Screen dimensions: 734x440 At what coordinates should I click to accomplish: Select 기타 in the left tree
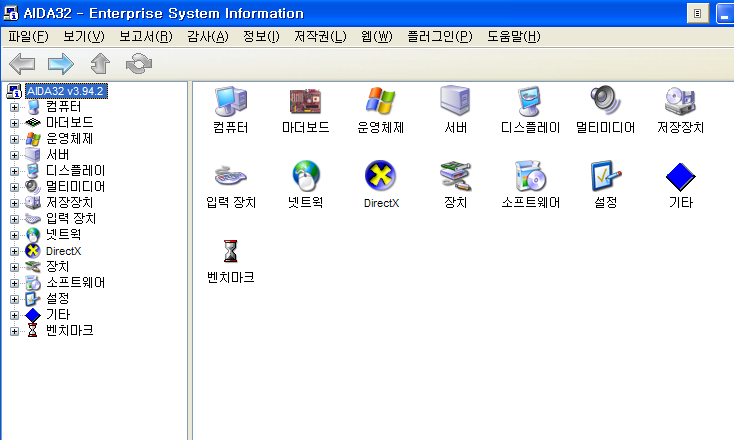tap(58, 315)
